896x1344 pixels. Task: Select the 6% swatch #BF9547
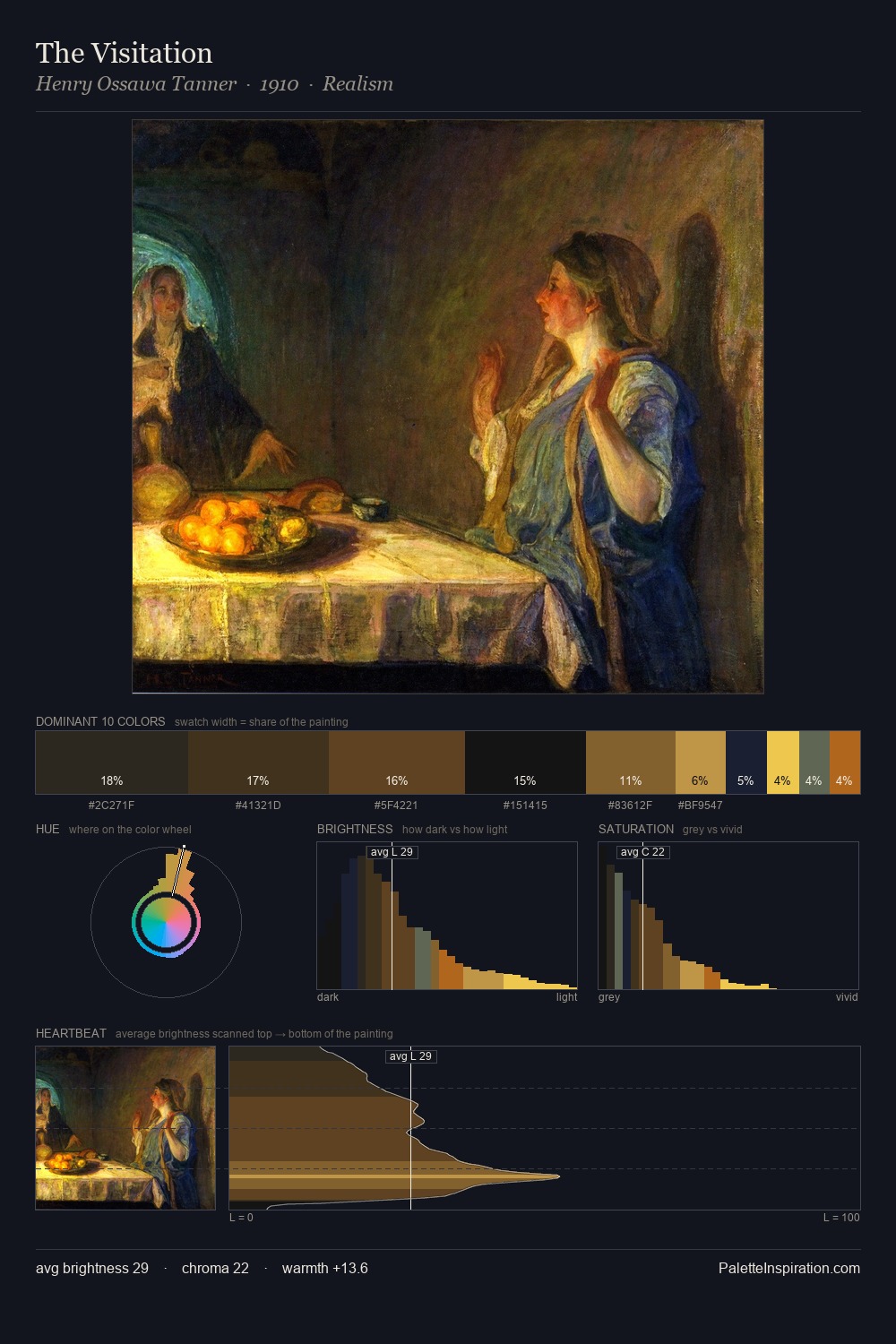tap(700, 762)
